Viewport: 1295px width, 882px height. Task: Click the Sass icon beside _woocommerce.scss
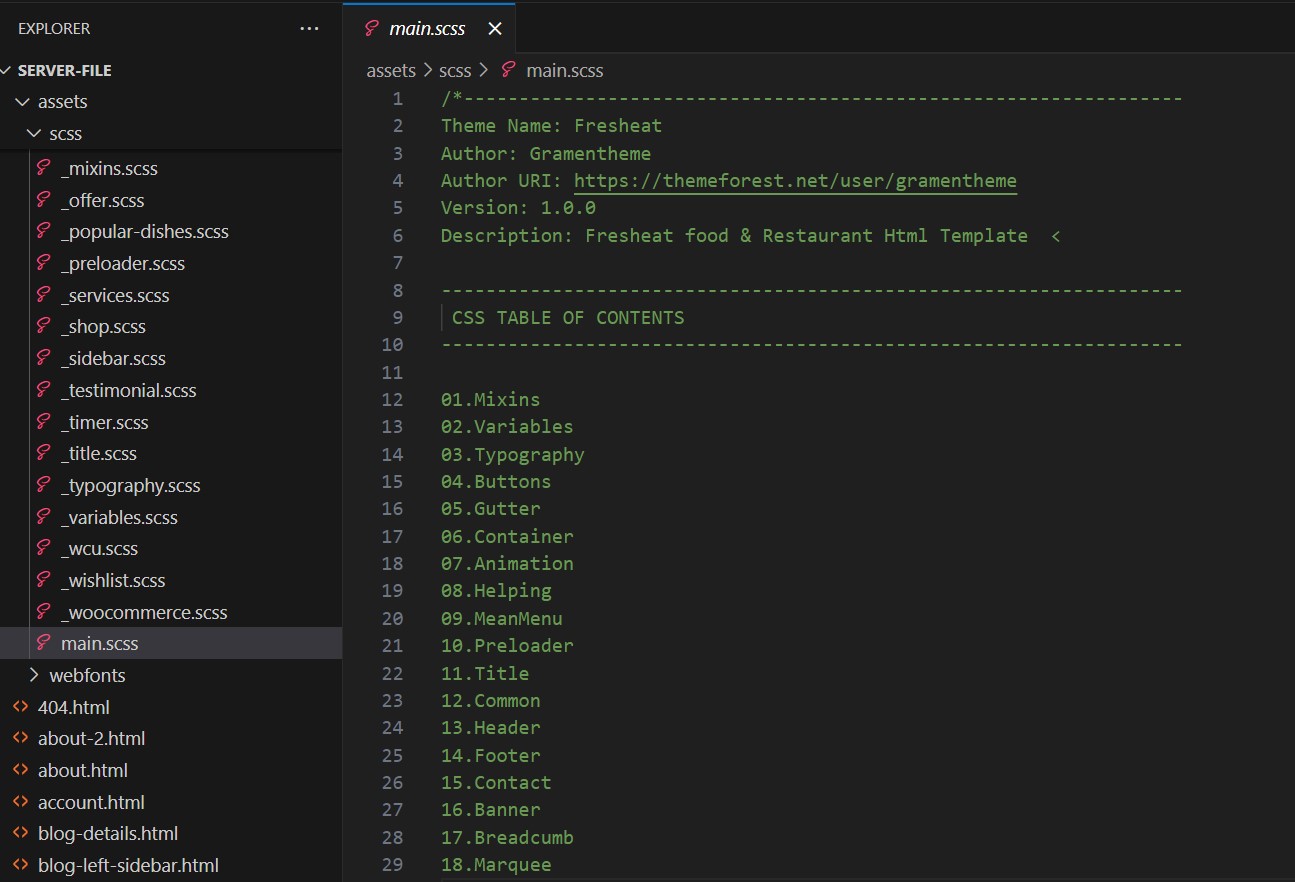43,612
